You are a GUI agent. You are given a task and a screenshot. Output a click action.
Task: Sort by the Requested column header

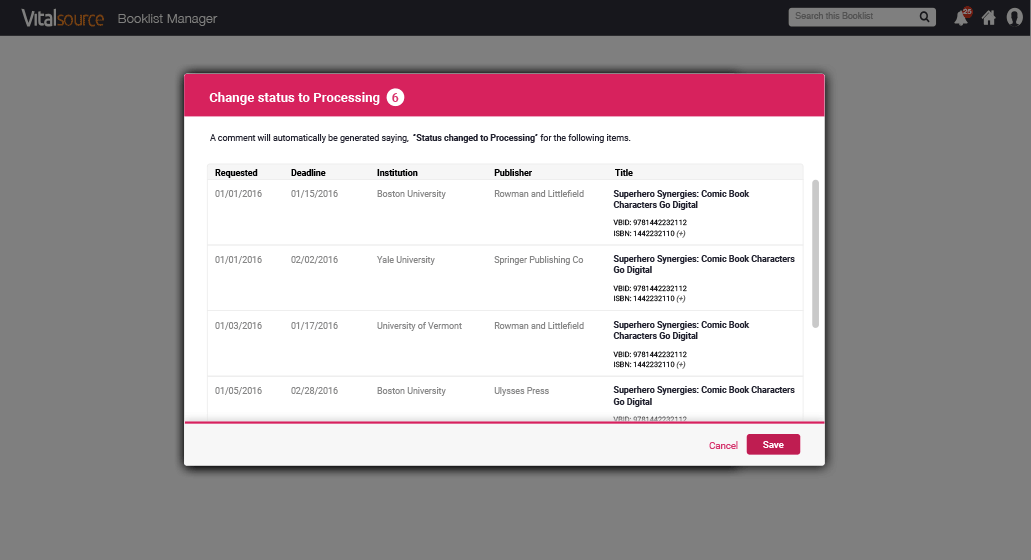pos(236,173)
